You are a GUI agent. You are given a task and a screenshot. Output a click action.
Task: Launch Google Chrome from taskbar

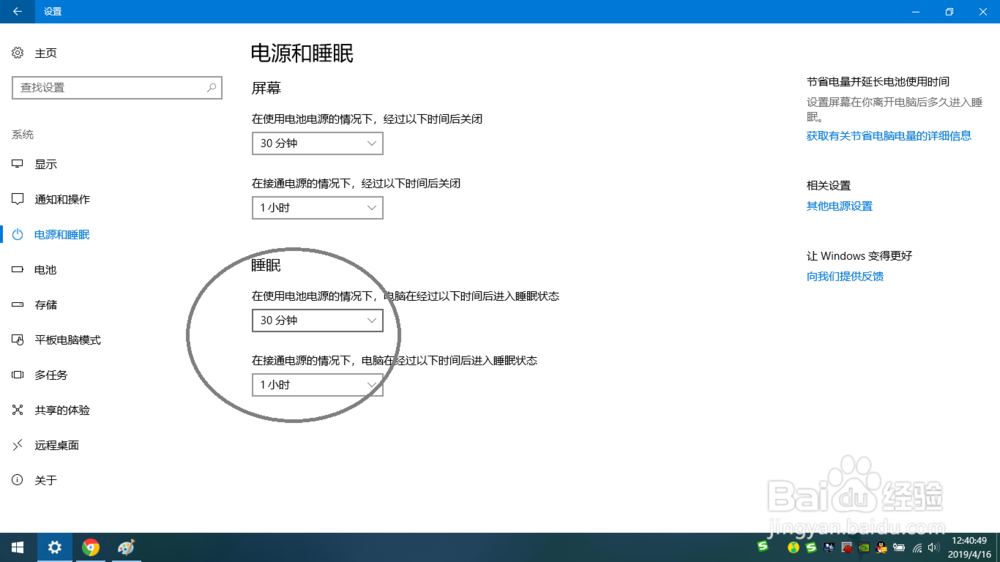point(91,547)
